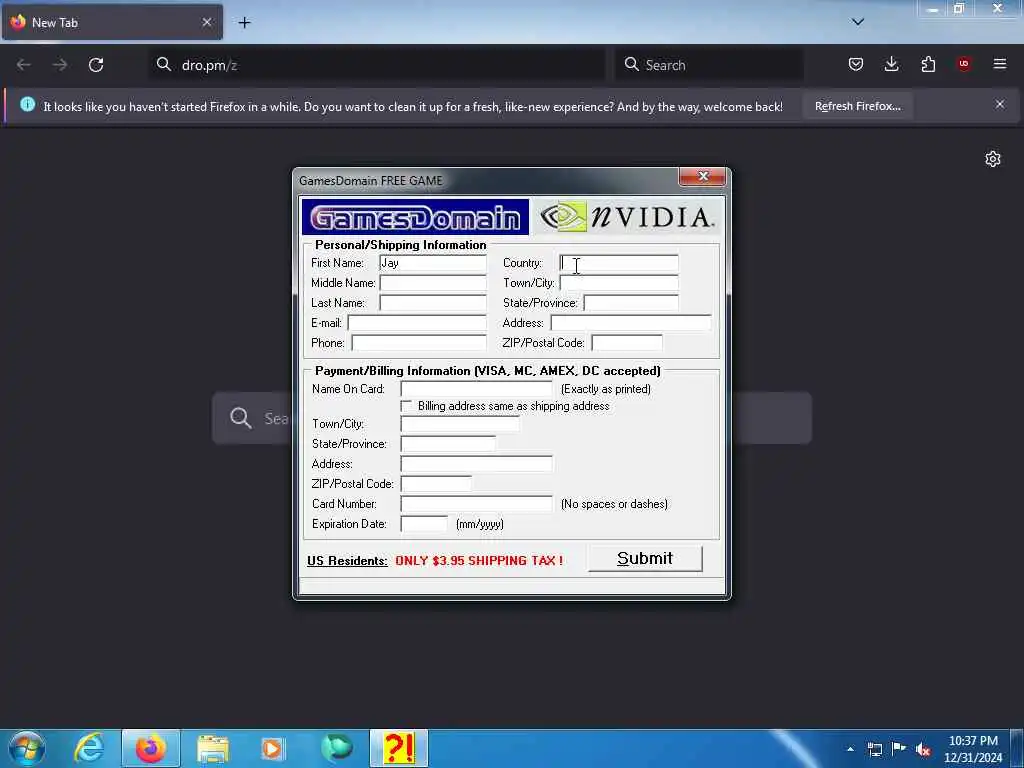Click the red ?! taskbar icon
This screenshot has width=1024, height=768.
point(398,748)
